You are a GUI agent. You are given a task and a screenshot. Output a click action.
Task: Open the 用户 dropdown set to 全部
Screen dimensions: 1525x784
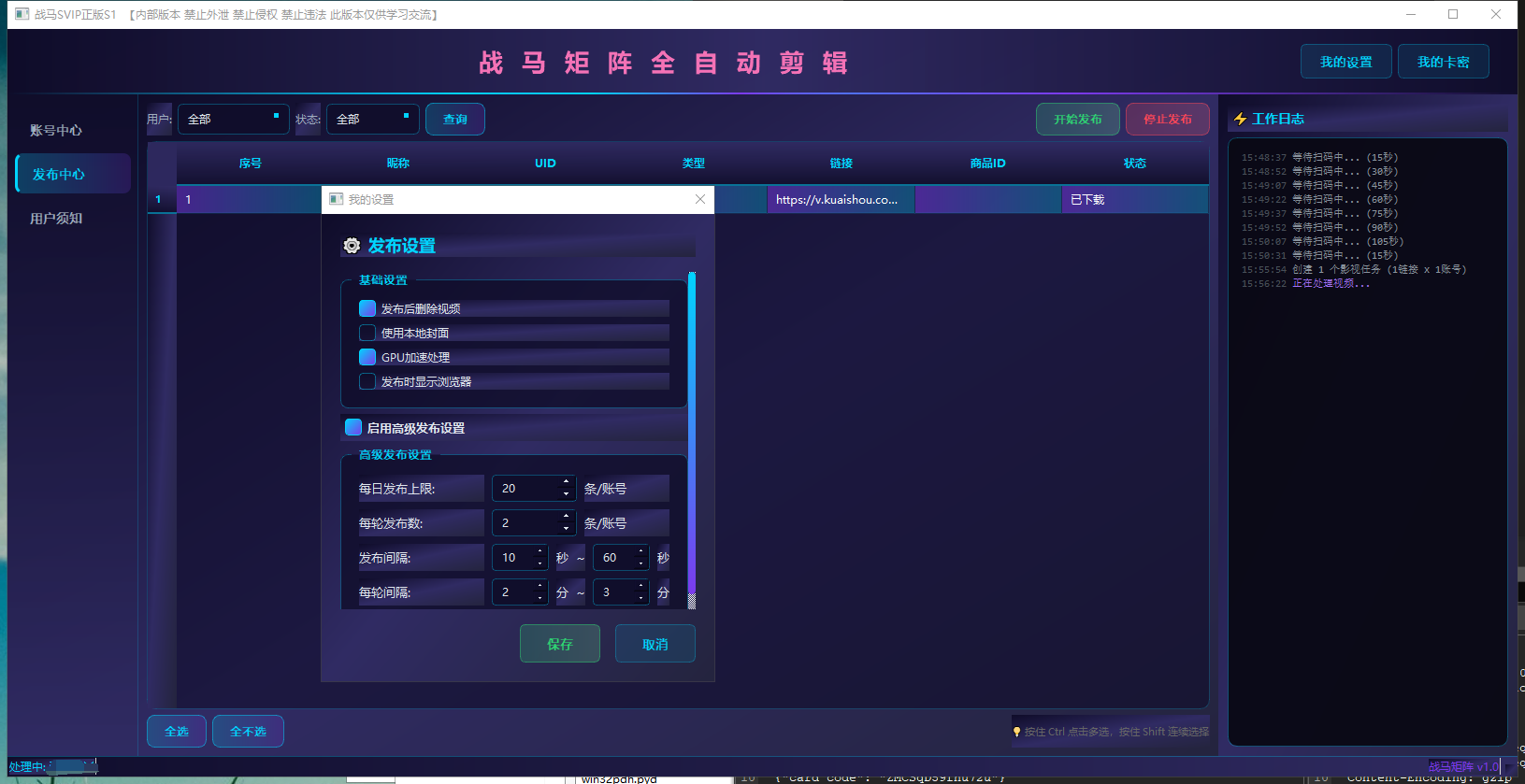click(x=233, y=119)
